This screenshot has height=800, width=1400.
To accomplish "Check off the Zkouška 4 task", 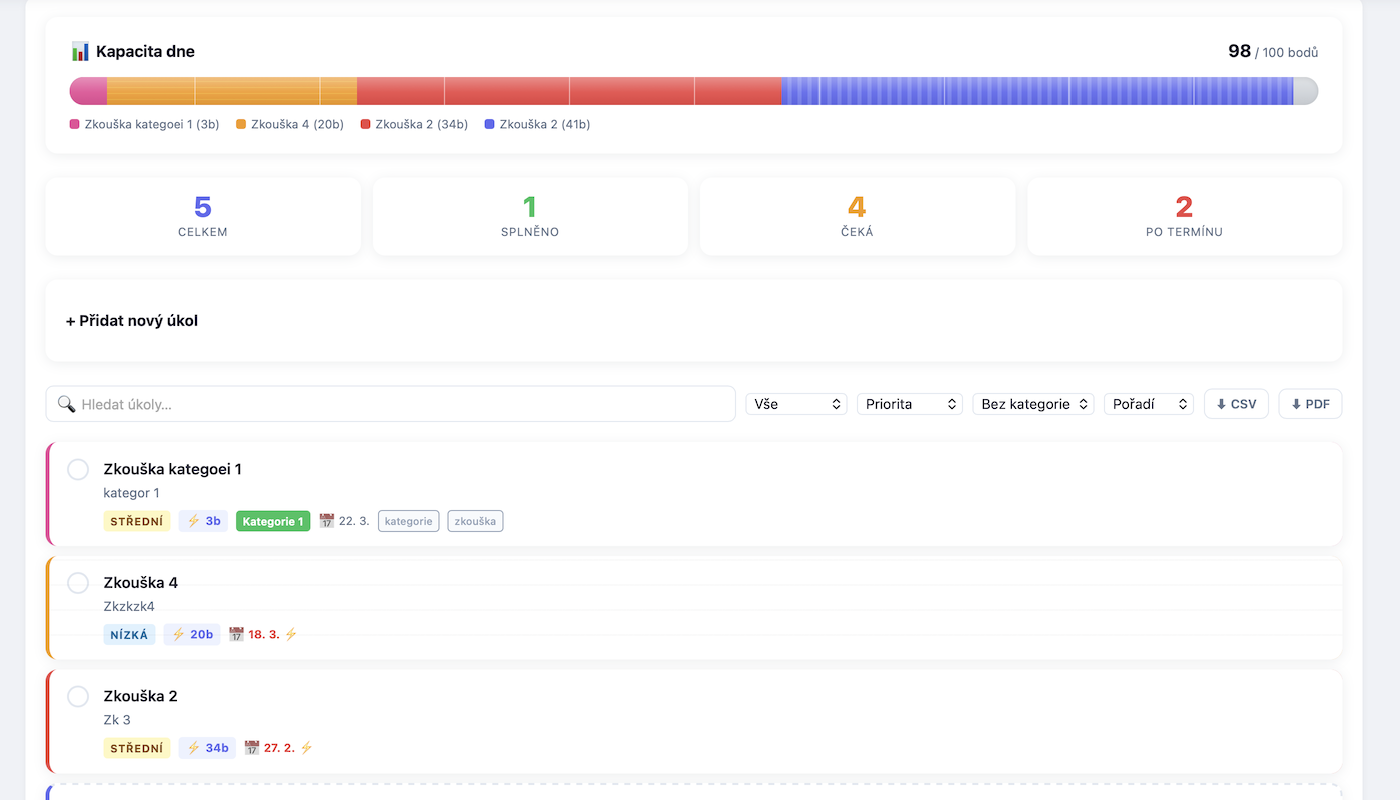I will [78, 583].
